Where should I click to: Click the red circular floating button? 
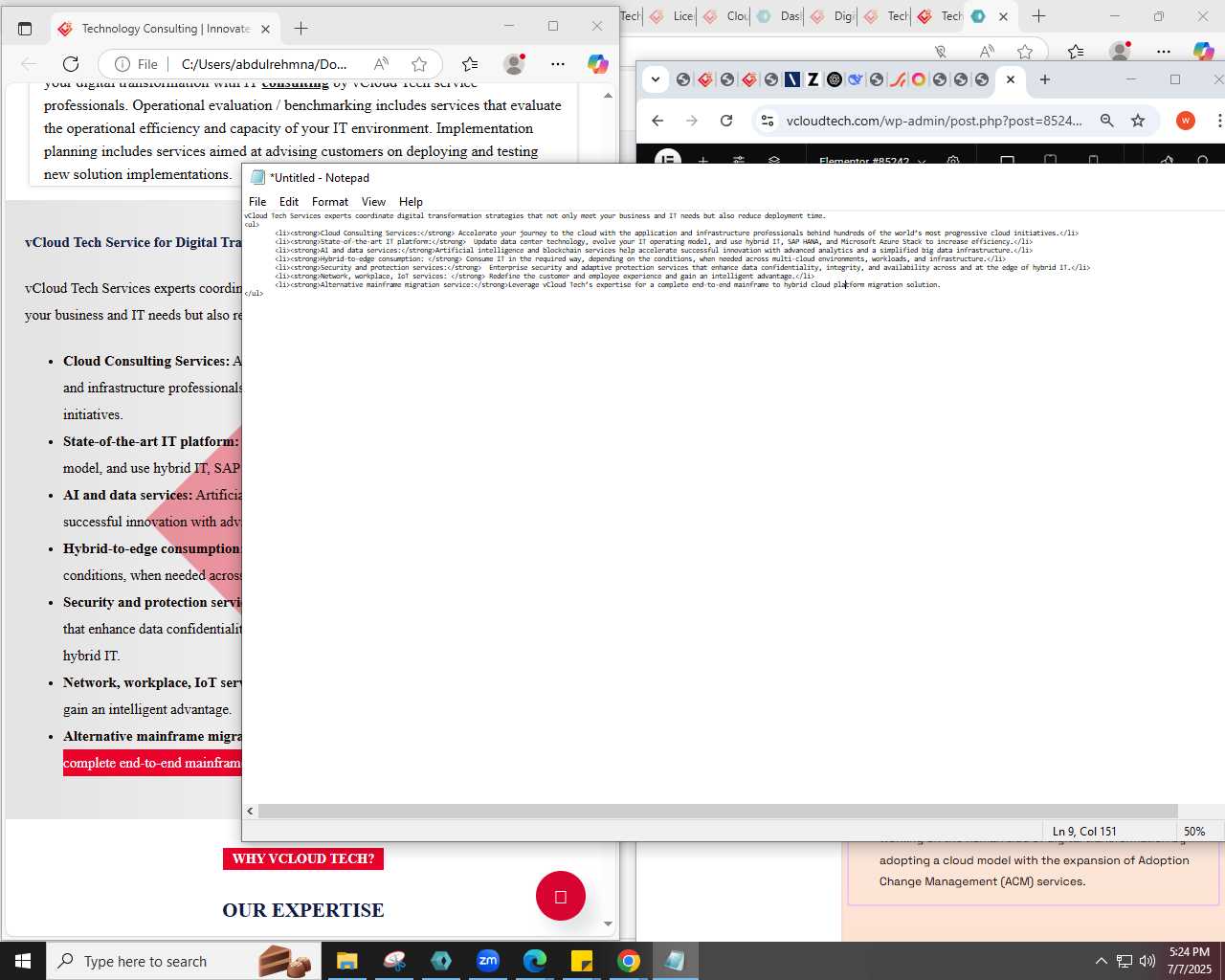(561, 897)
